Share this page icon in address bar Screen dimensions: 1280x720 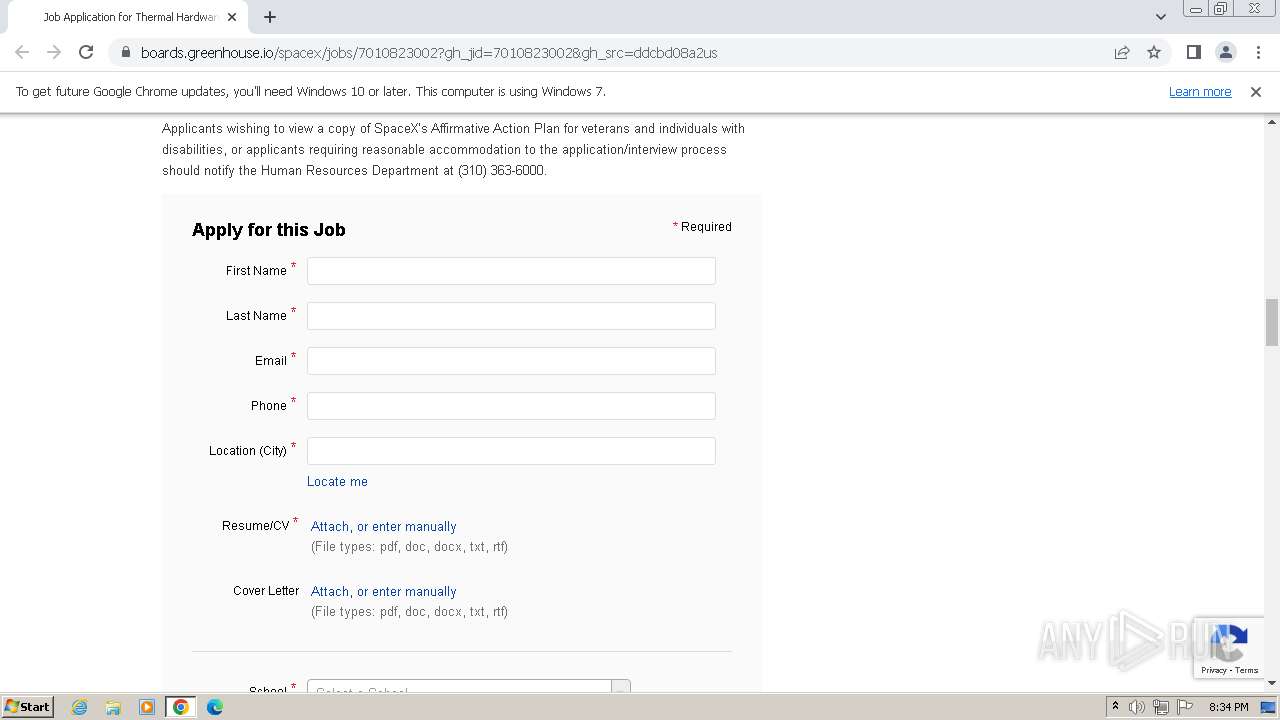1122,52
